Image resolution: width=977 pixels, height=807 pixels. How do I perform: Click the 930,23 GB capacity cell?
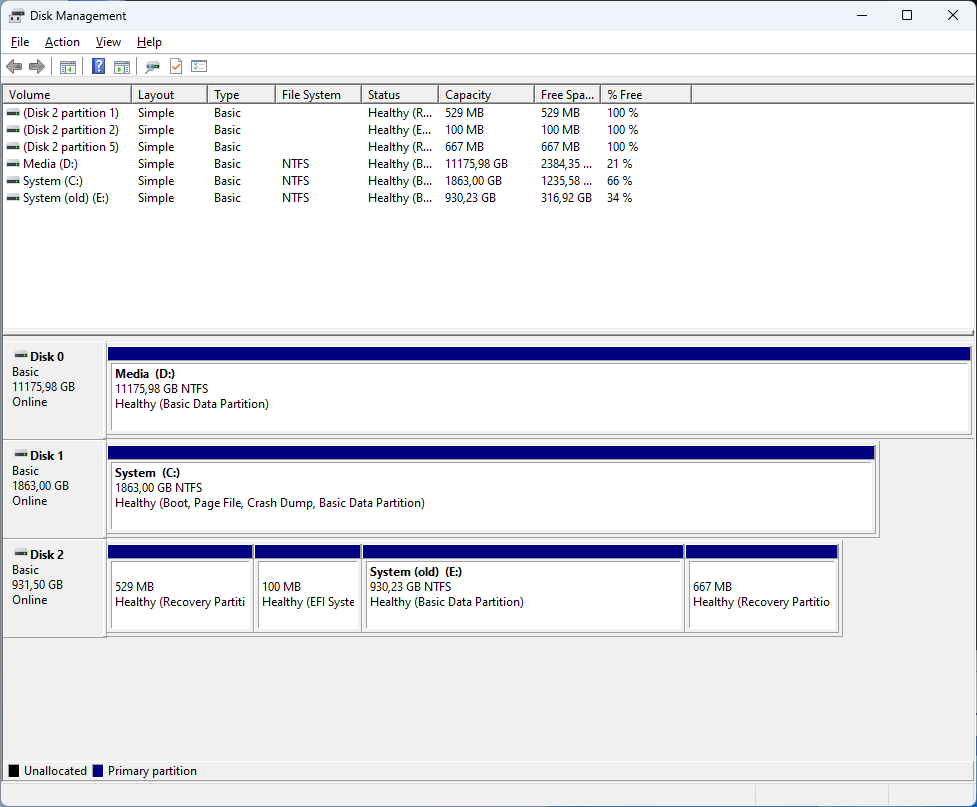tap(470, 198)
